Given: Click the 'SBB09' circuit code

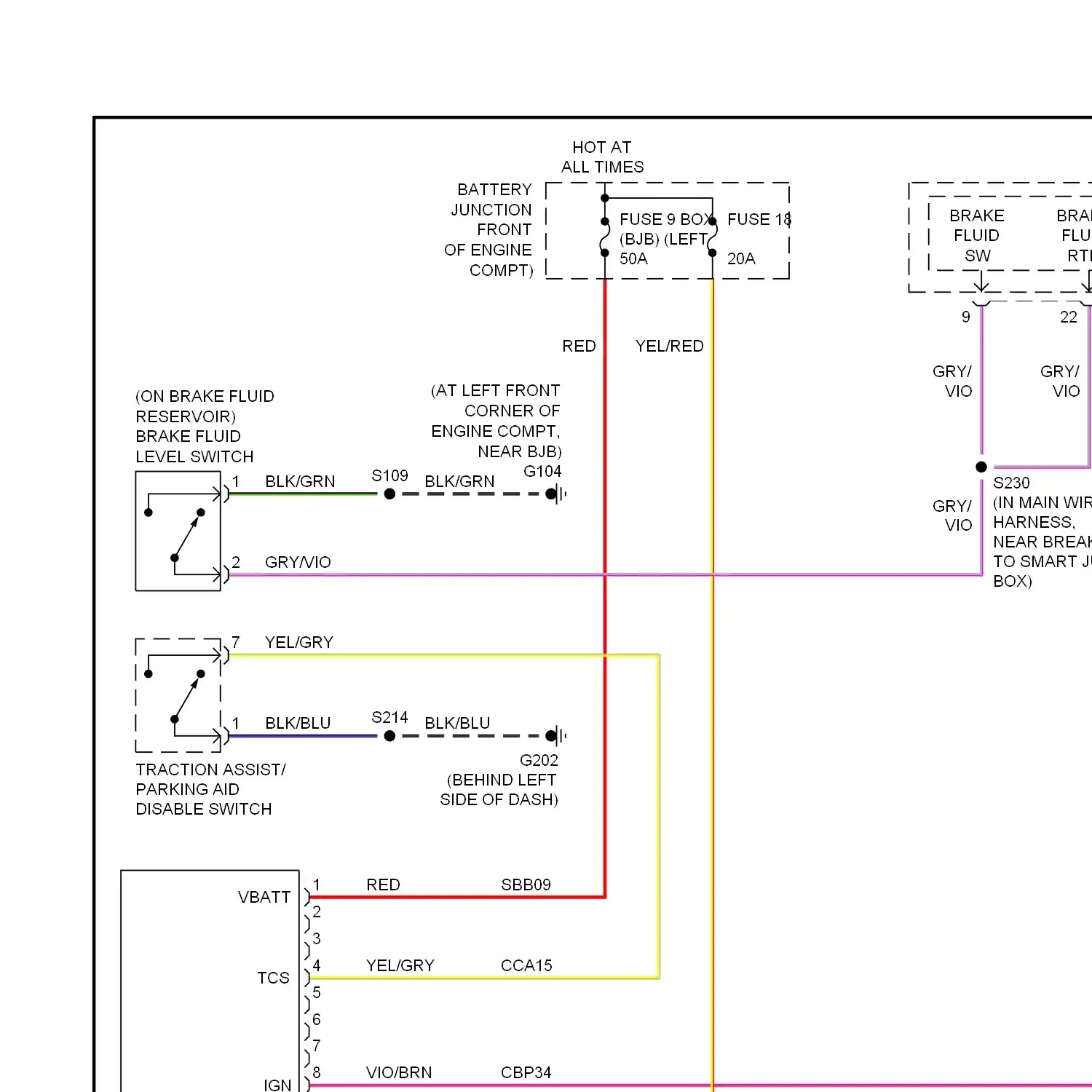Looking at the screenshot, I should point(526,885).
